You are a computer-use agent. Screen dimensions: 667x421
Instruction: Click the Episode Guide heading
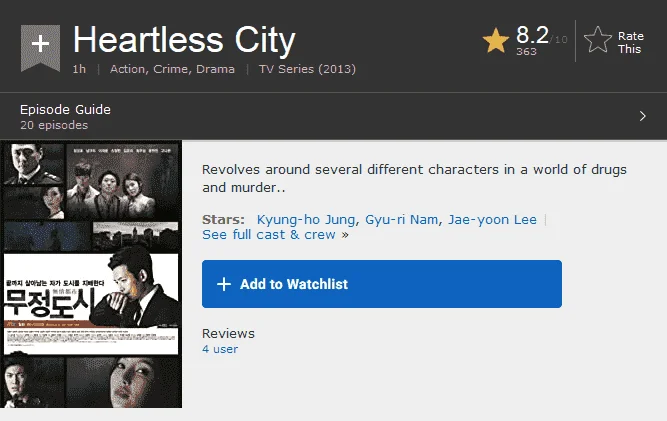66,110
